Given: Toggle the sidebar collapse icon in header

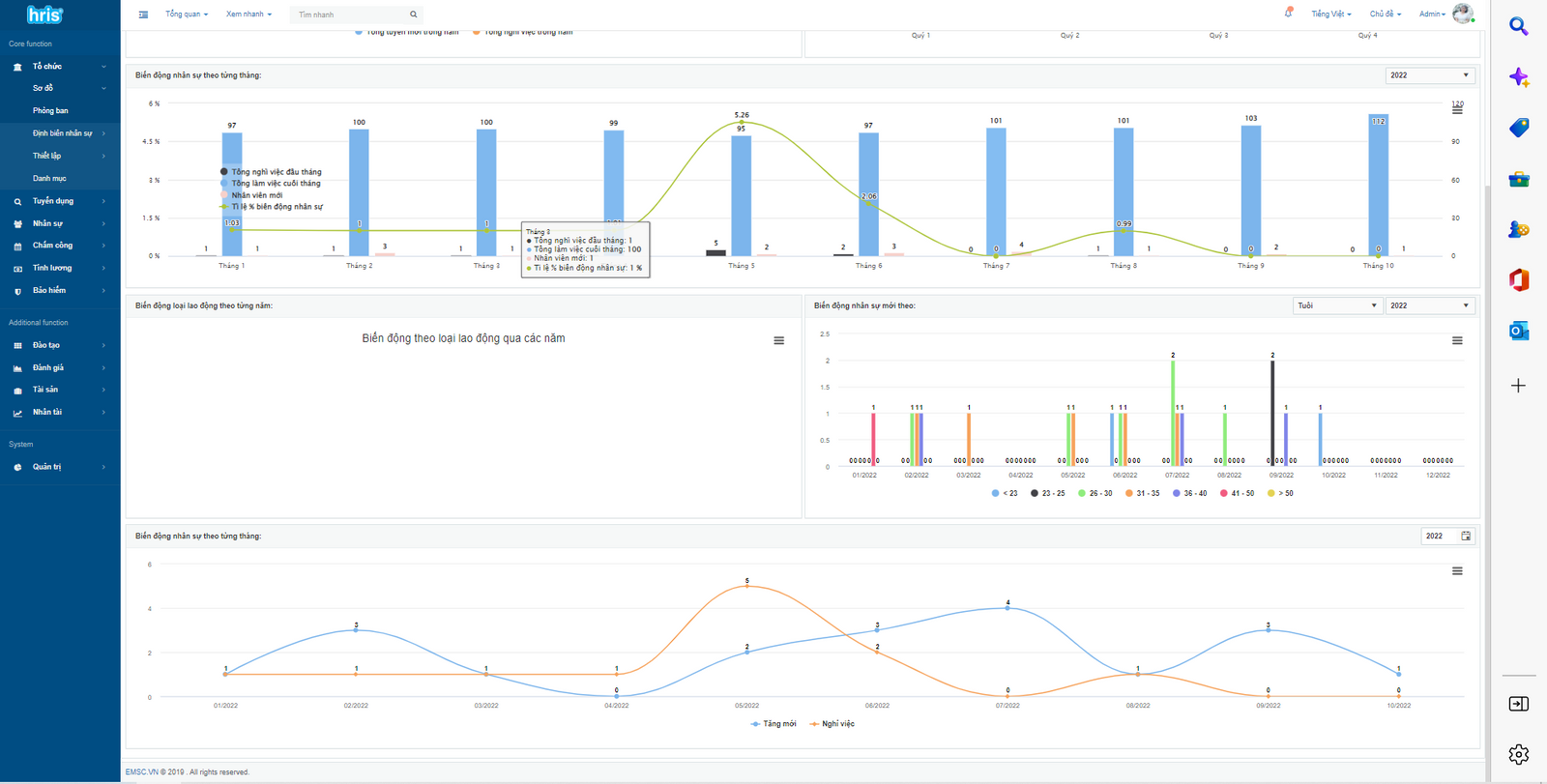Looking at the screenshot, I should tap(143, 15).
